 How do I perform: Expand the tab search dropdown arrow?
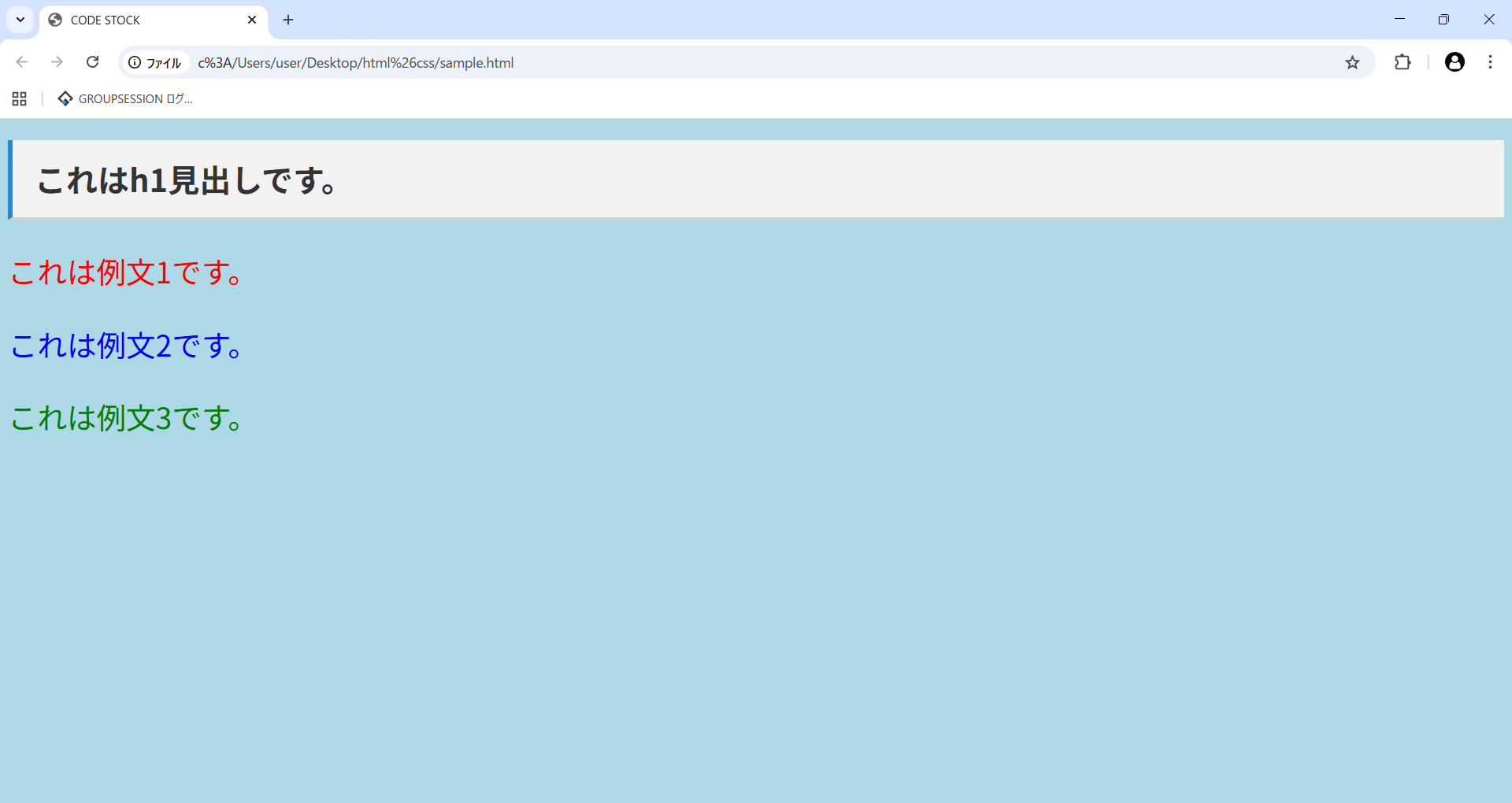(x=20, y=20)
